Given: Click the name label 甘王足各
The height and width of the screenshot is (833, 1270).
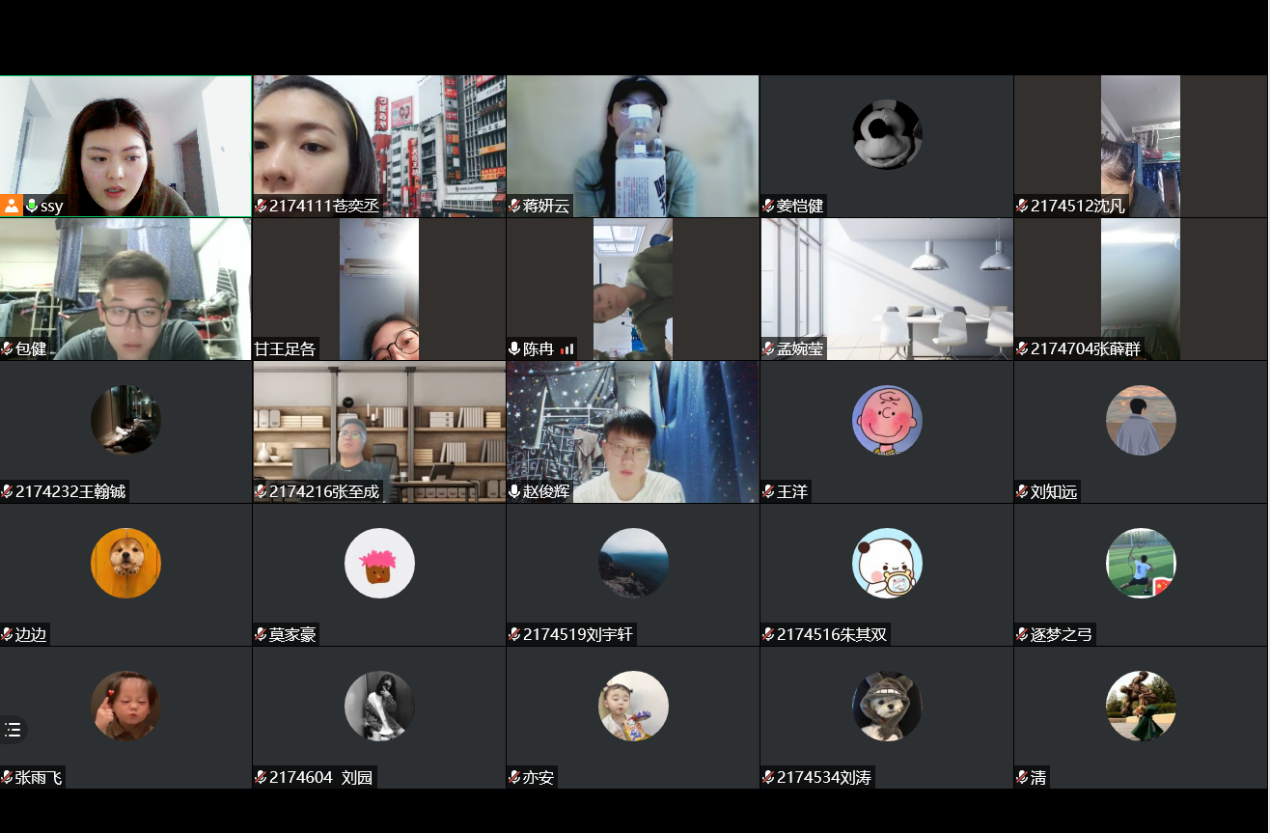Looking at the screenshot, I should pos(285,349).
